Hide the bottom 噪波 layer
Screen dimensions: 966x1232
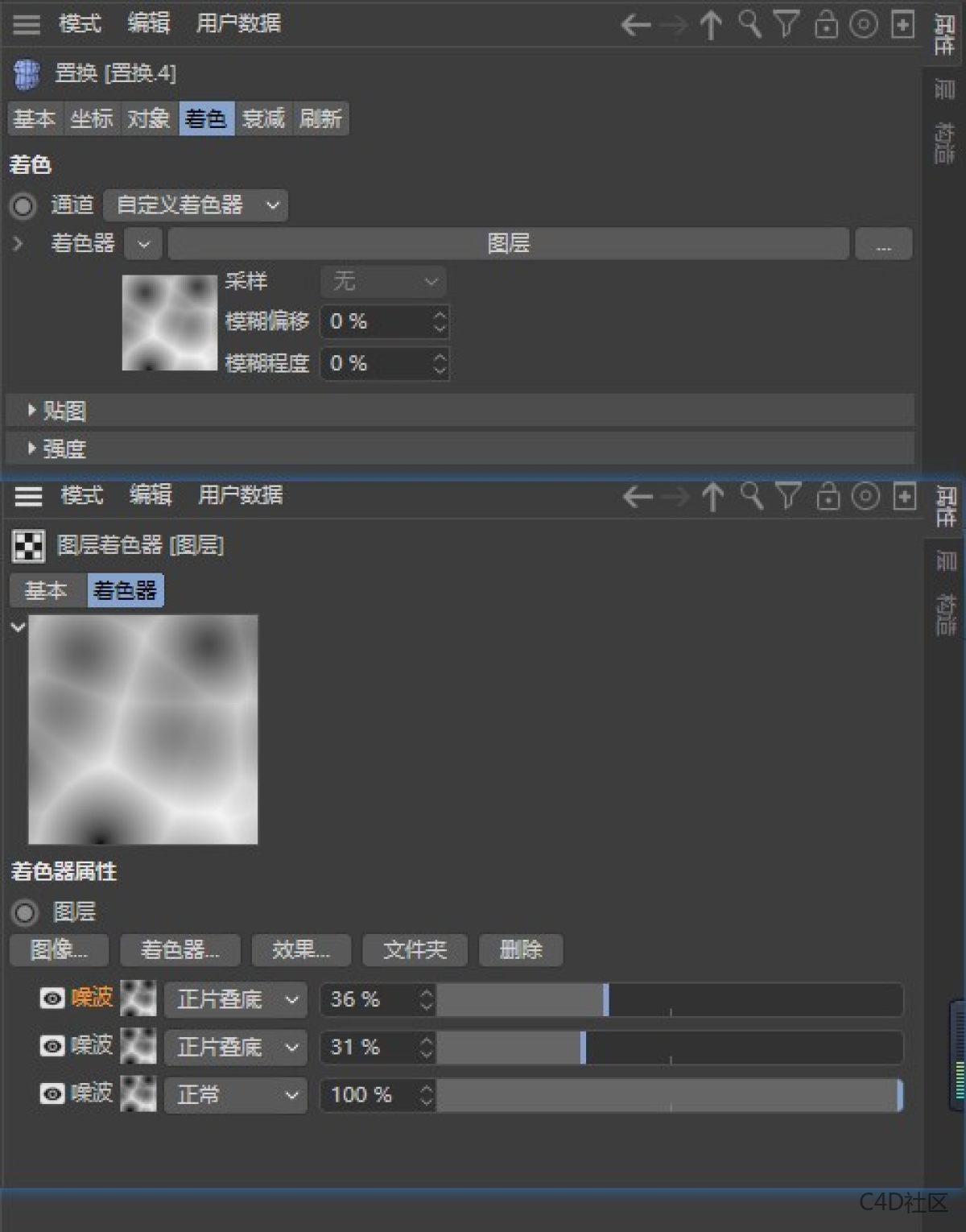51,1094
